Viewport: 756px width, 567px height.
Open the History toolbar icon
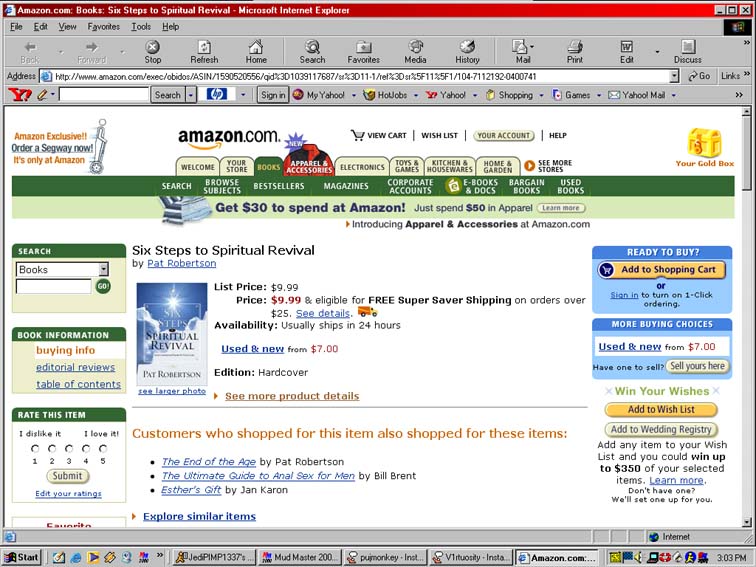click(467, 51)
